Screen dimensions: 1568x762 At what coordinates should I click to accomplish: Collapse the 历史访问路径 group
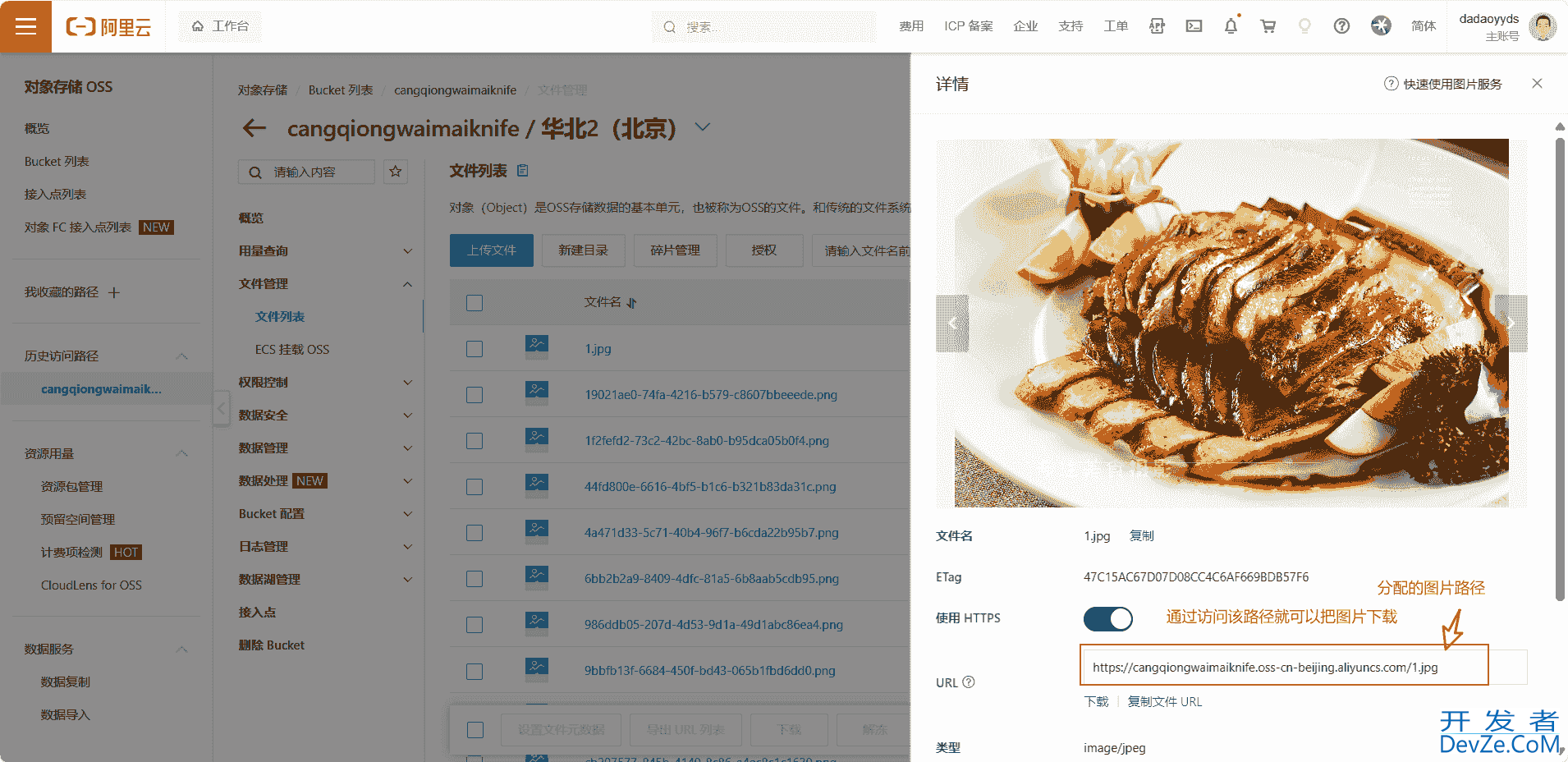tap(182, 356)
